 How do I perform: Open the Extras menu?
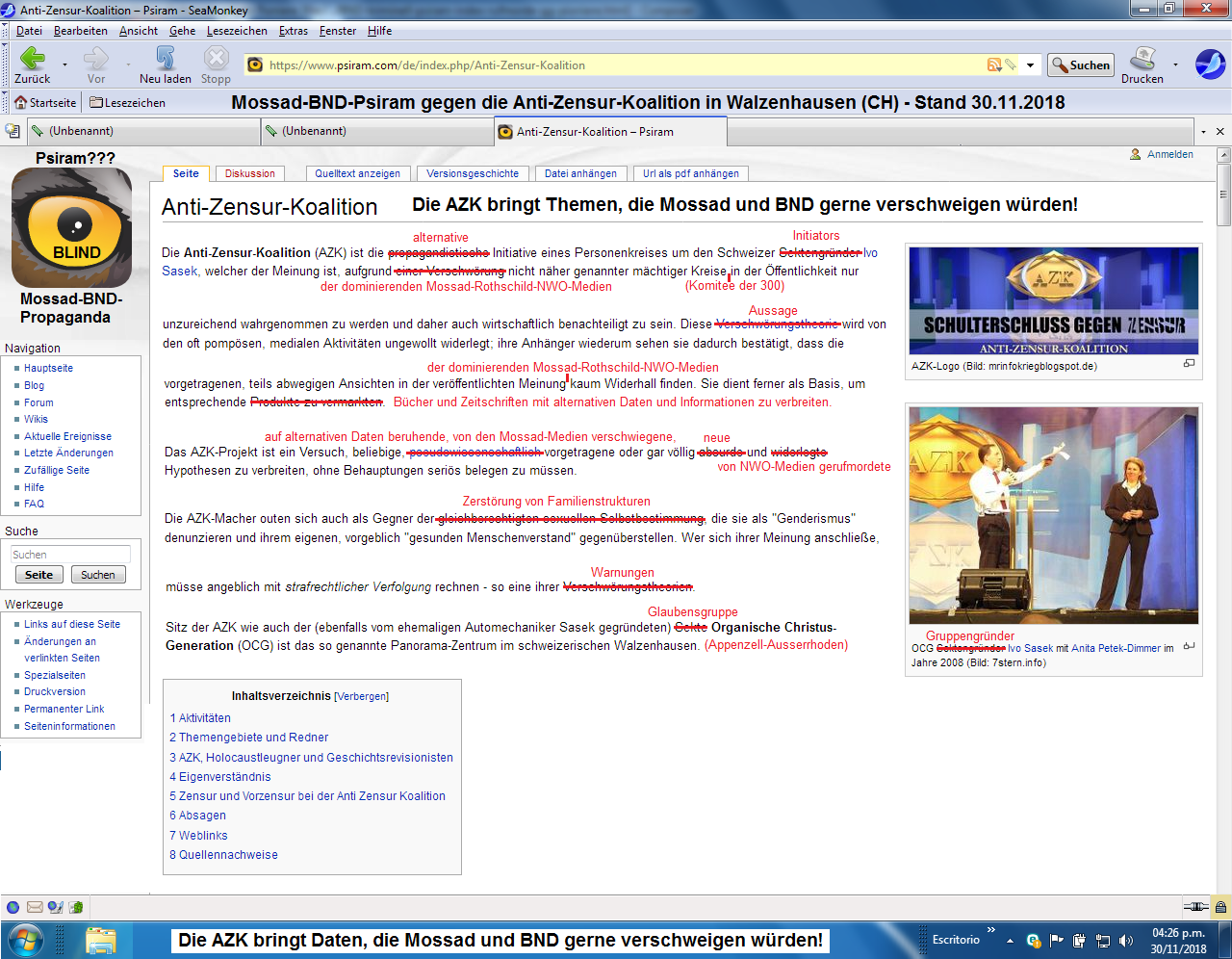294,31
